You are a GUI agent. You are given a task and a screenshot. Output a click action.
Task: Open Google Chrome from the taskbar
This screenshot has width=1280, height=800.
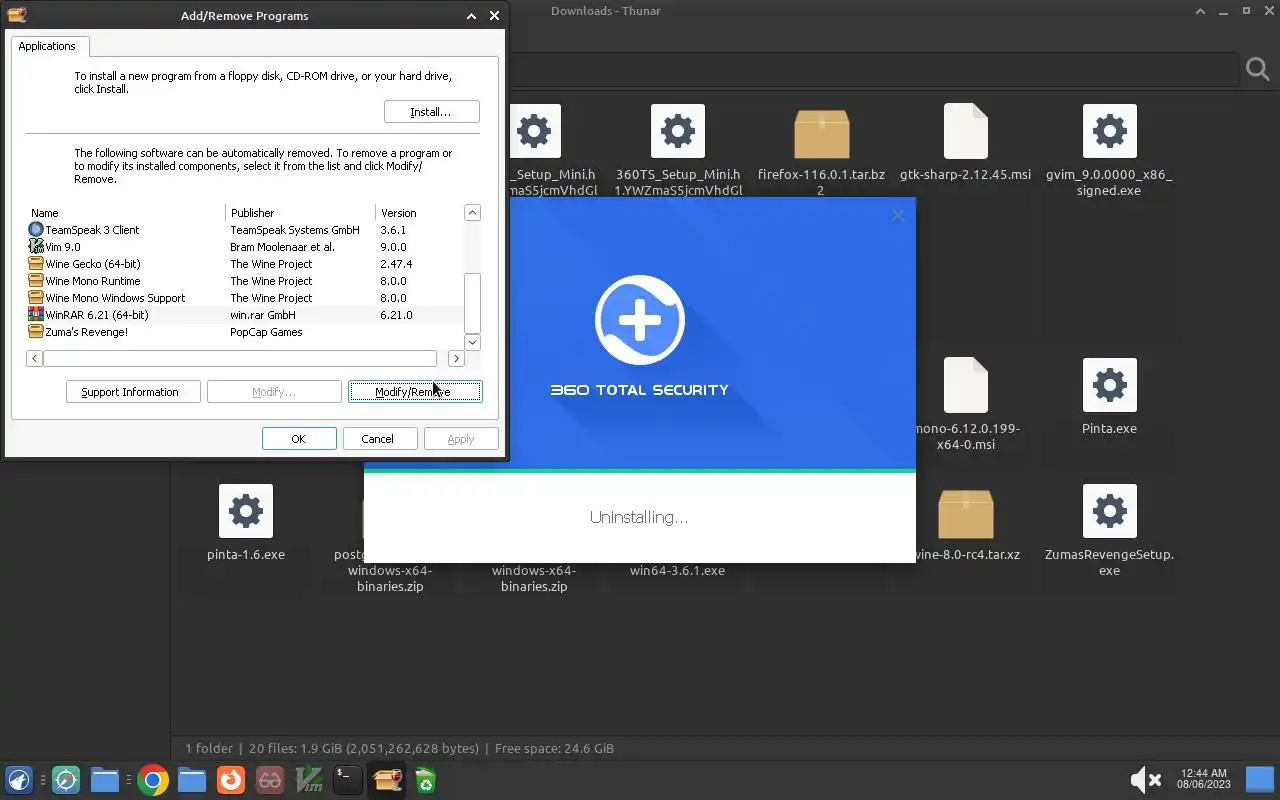point(153,780)
